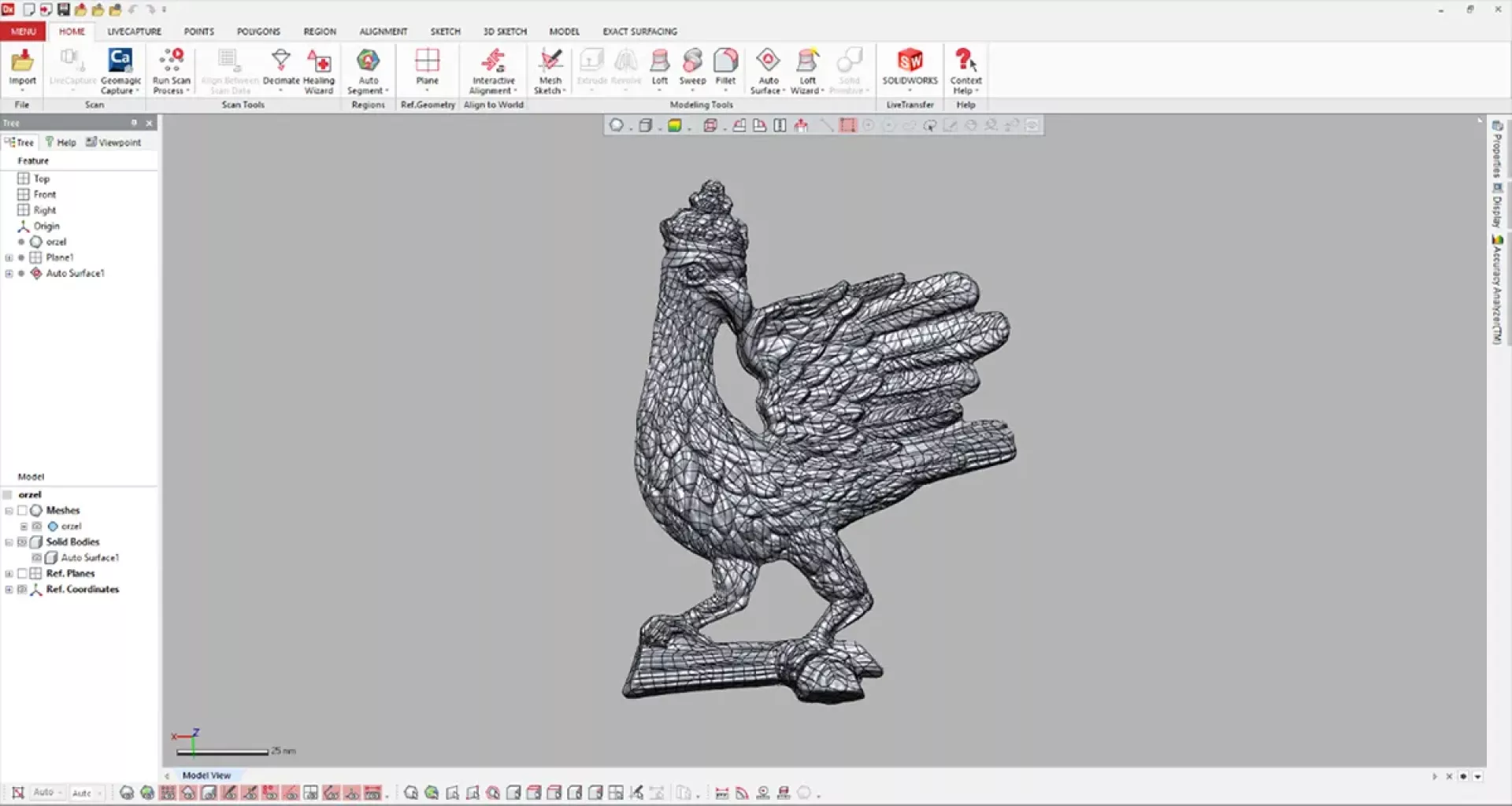Open the Mesh Sketch tool

point(550,69)
